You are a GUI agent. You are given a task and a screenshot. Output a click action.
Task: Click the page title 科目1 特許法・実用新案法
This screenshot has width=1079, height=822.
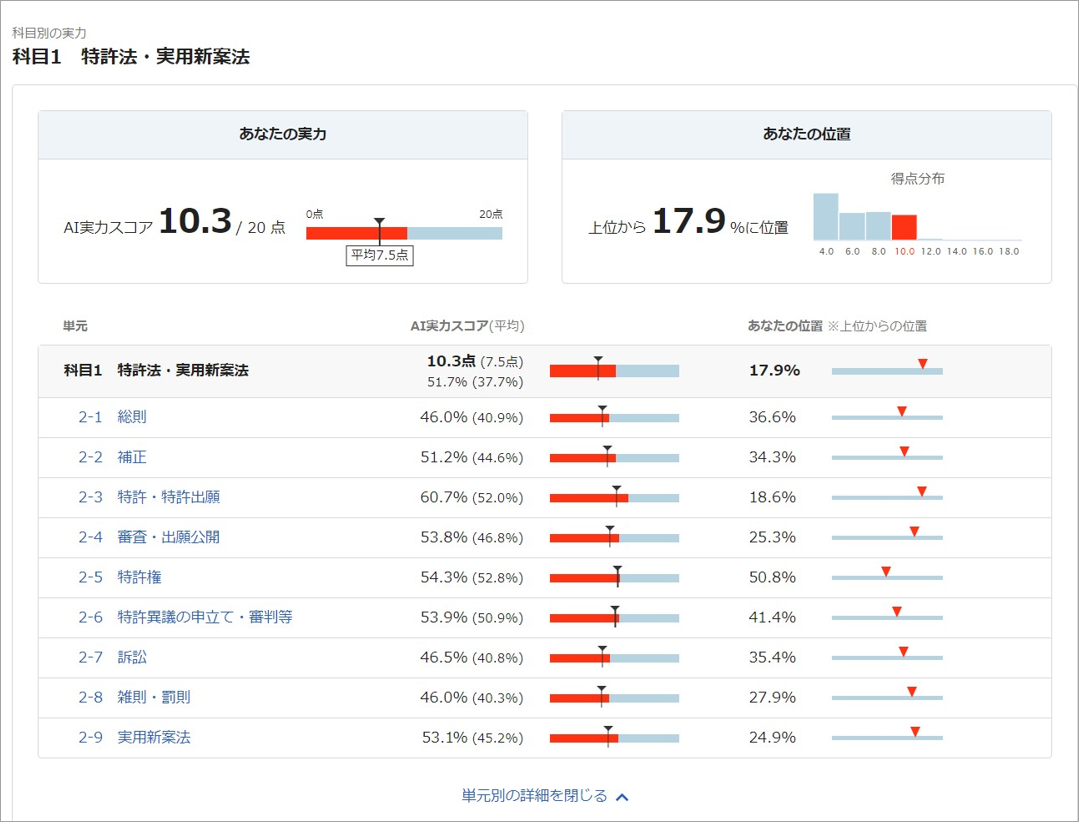[131, 56]
